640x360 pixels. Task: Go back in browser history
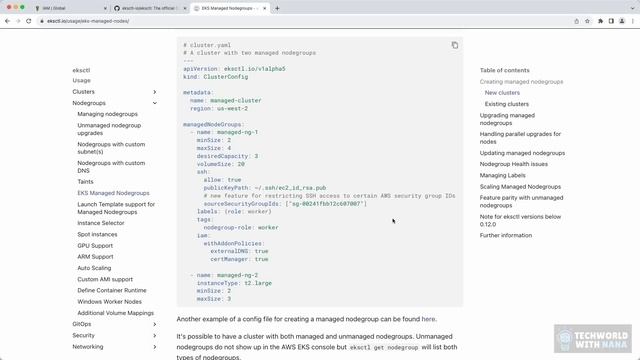(x=7, y=21)
